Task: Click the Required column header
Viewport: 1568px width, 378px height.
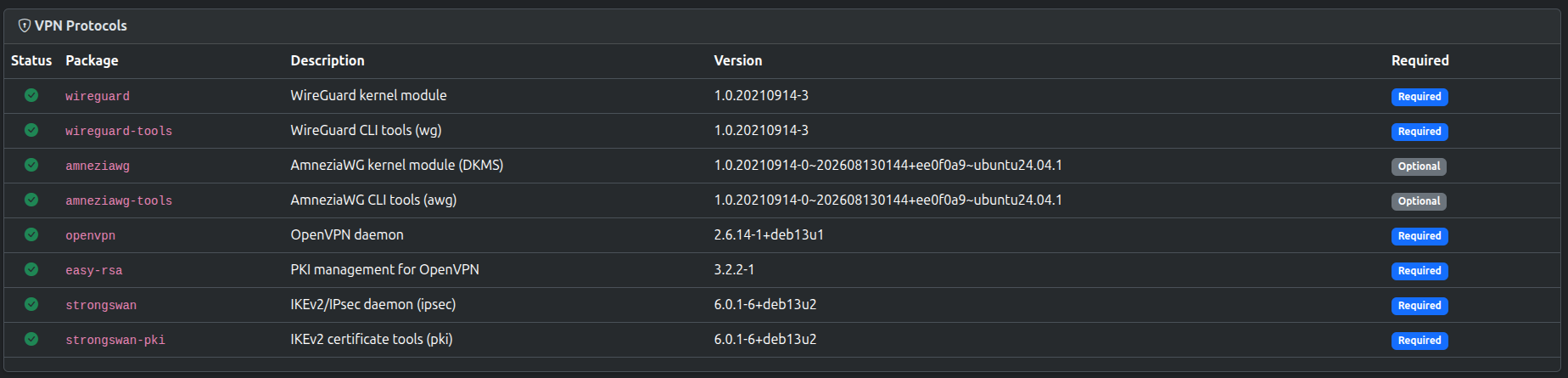Action: pos(1420,61)
